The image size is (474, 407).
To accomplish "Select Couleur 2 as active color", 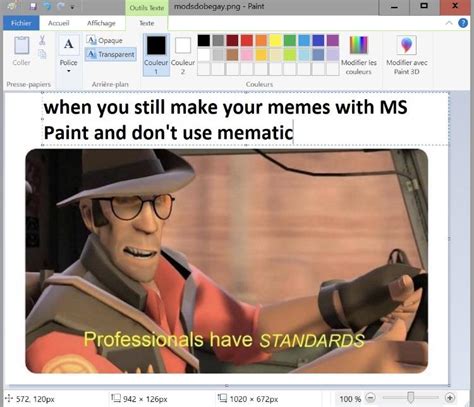I will [183, 55].
